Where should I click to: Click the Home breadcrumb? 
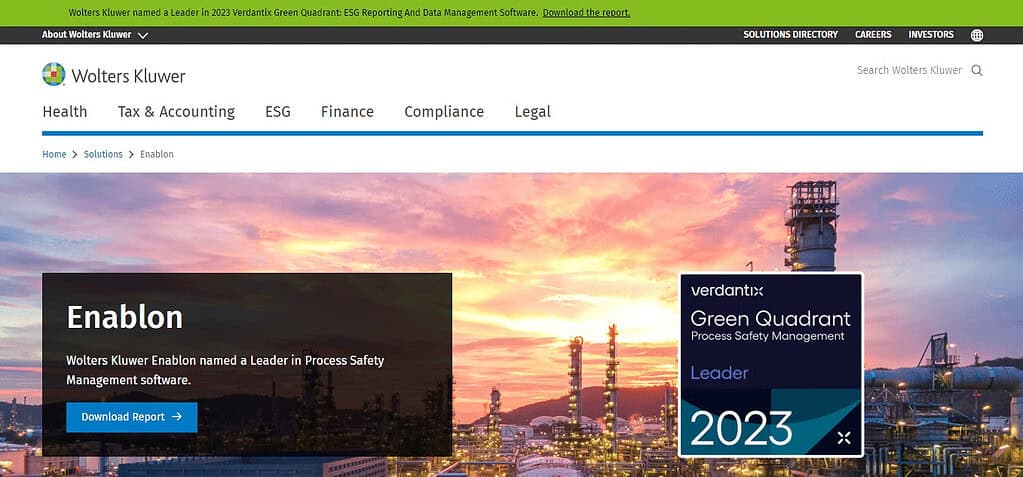pyautogui.click(x=54, y=155)
